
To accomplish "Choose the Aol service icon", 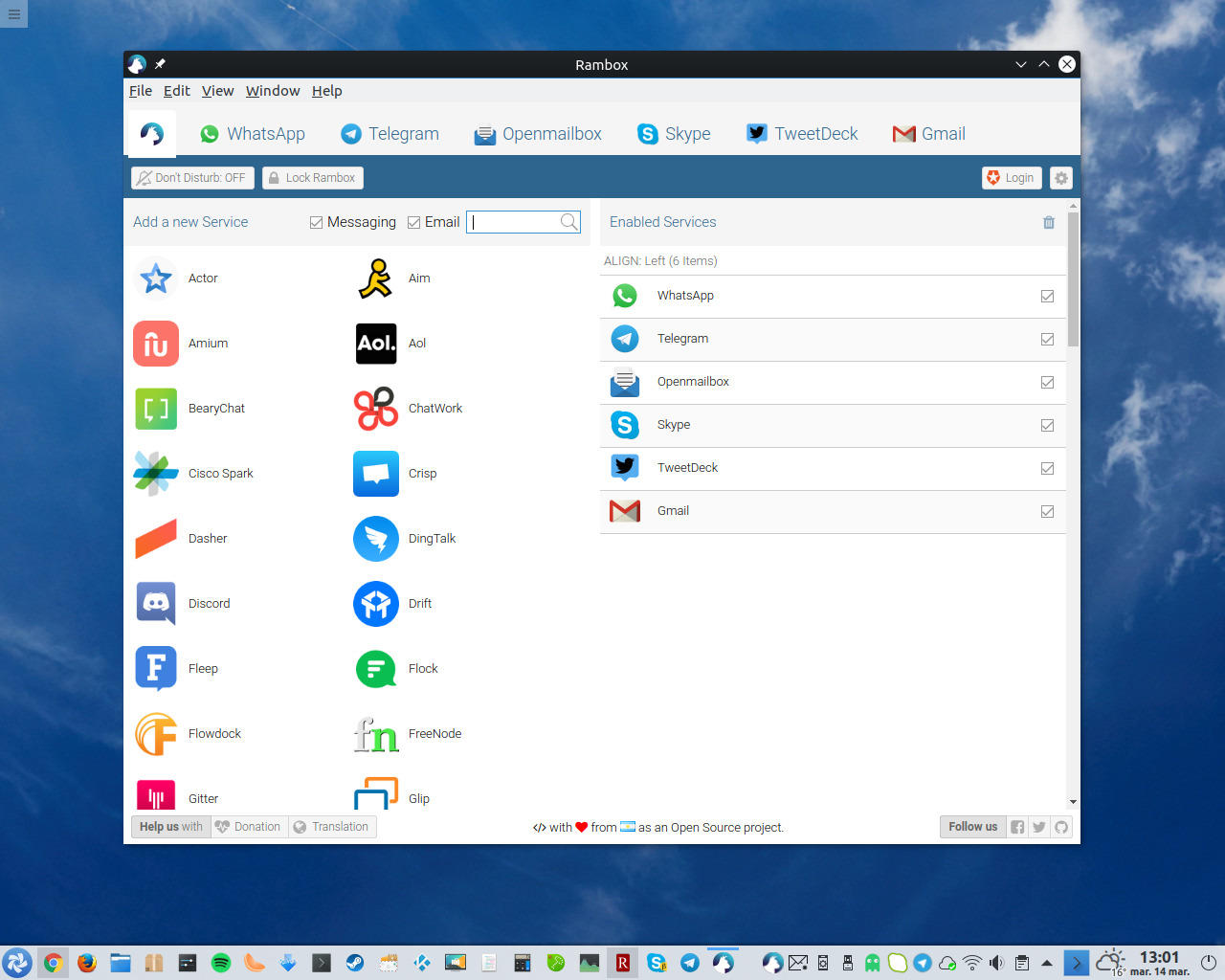I will pyautogui.click(x=376, y=344).
